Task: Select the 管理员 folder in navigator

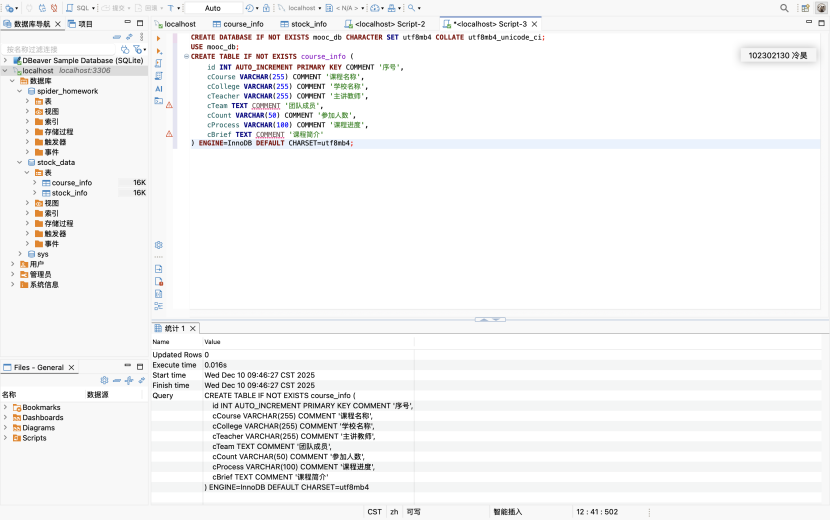Action: 40,274
